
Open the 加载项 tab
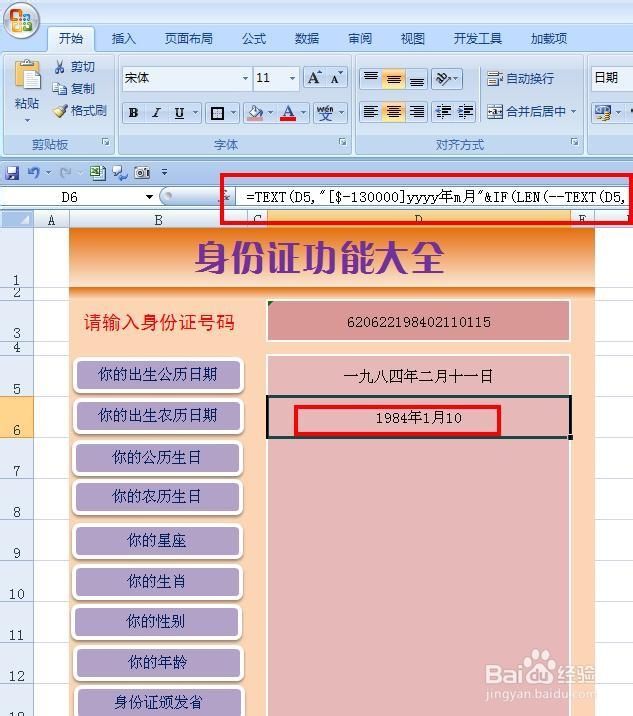[549, 38]
